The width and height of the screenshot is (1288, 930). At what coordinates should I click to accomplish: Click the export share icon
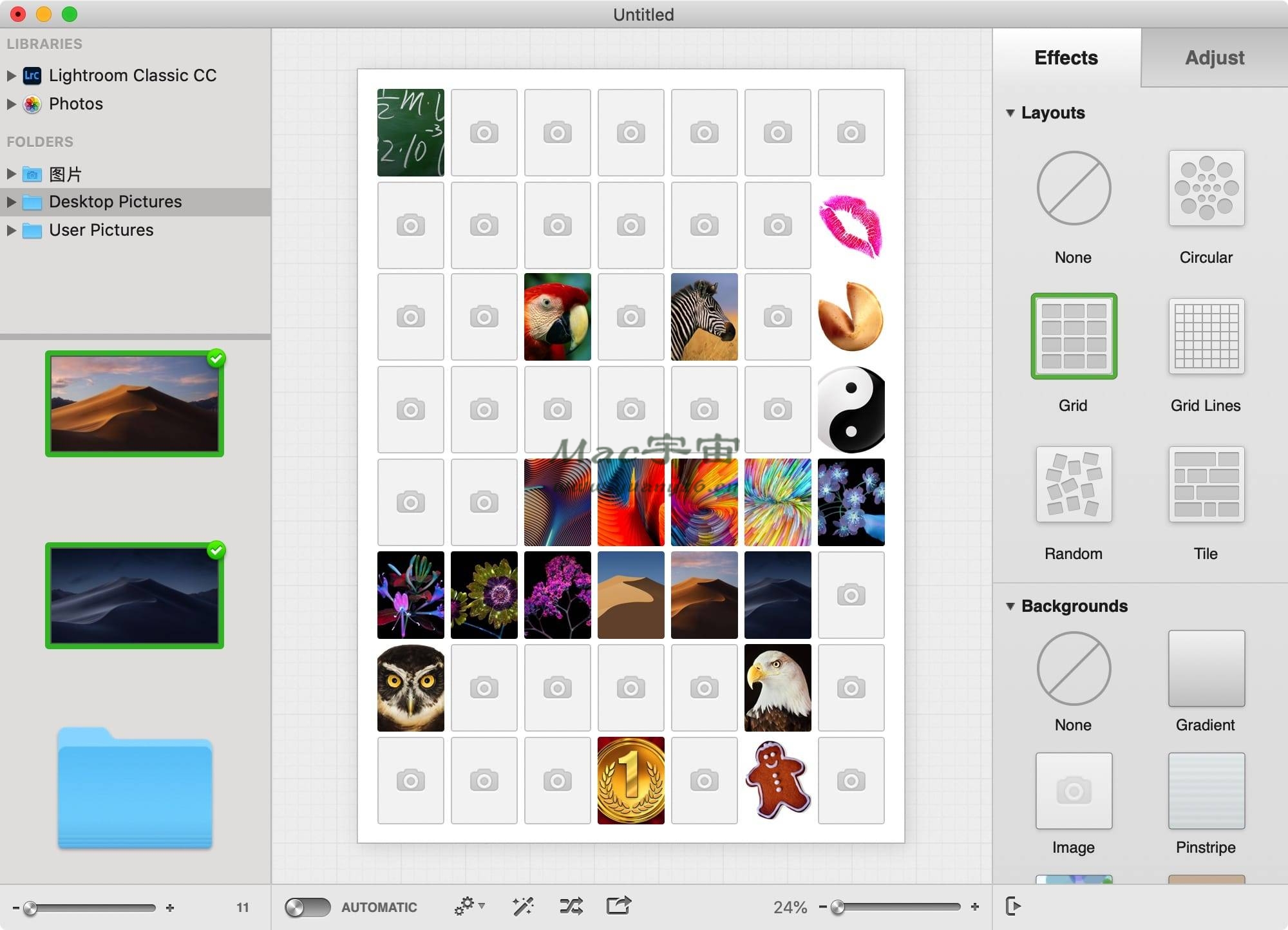tap(618, 906)
